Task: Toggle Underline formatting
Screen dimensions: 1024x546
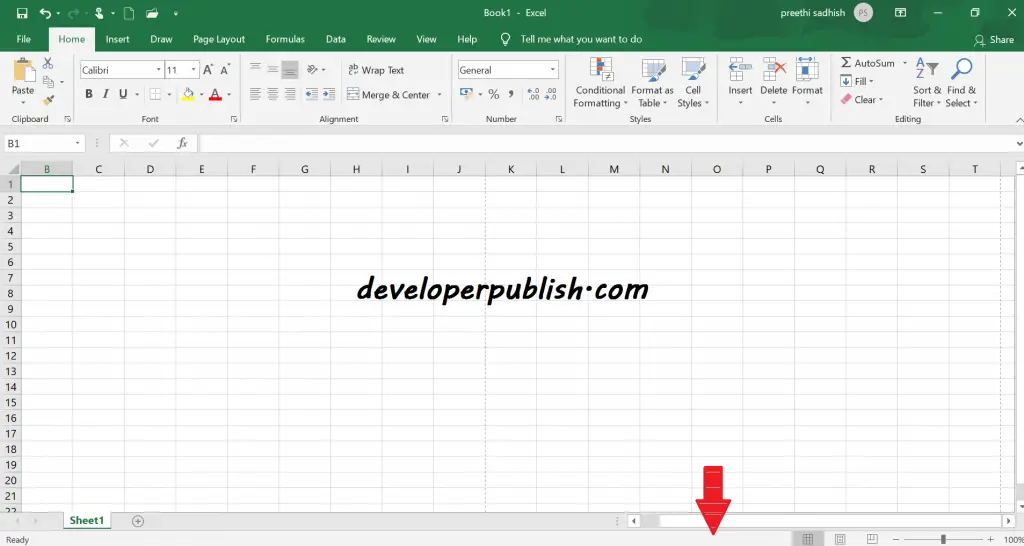Action: click(x=123, y=94)
